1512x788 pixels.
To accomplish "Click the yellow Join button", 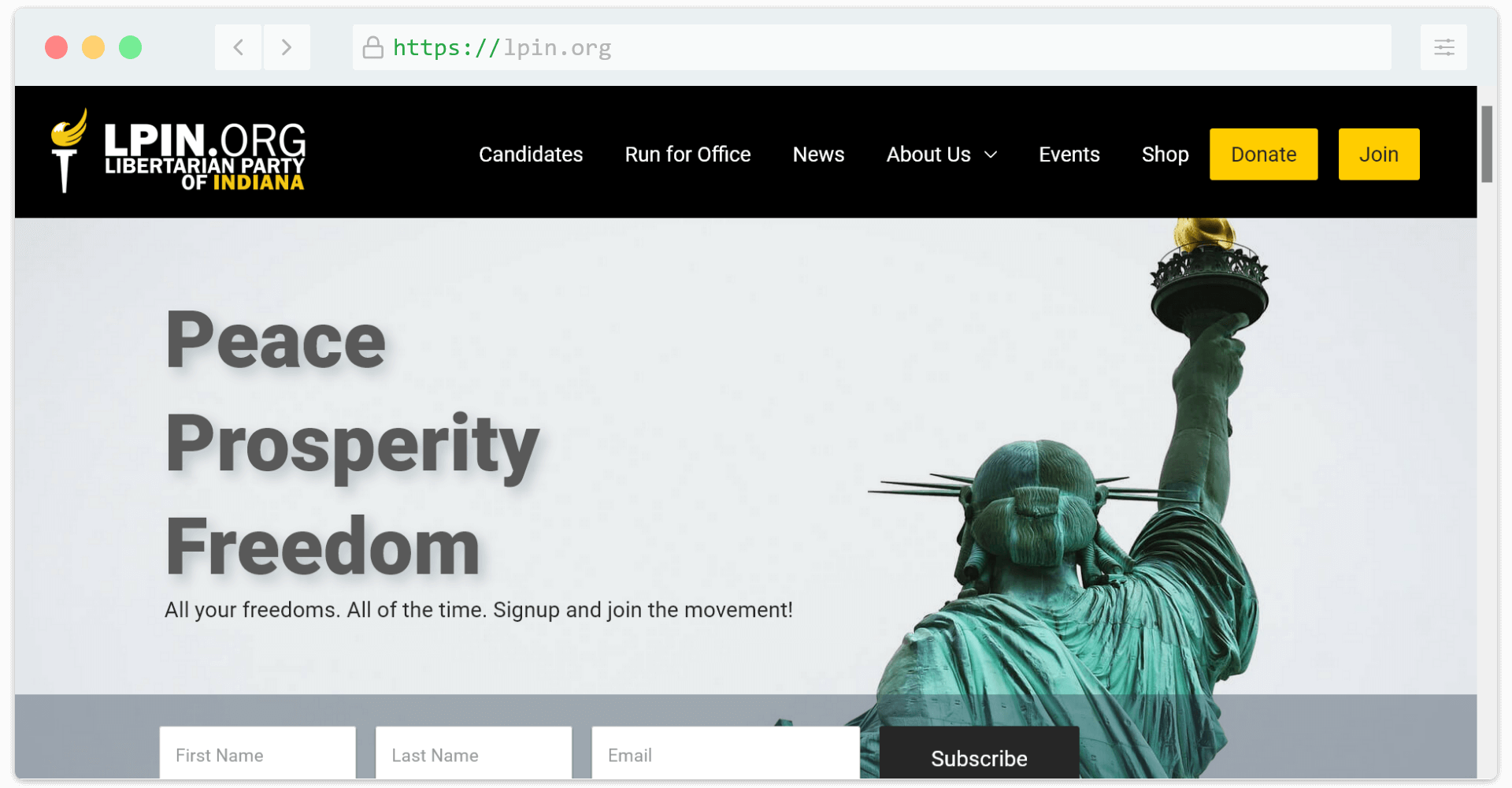I will [1379, 154].
